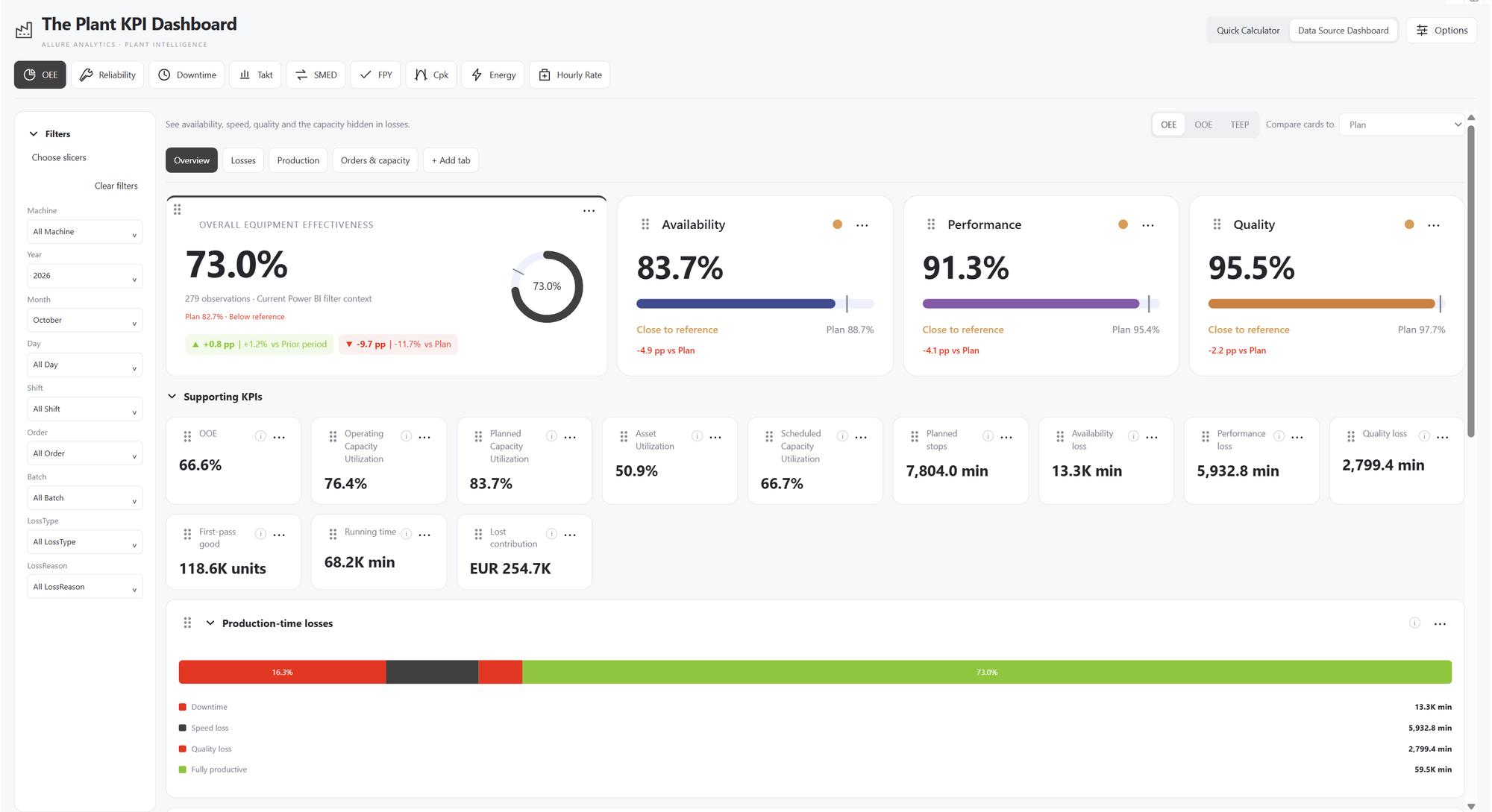Click the factory logo icon
The width and height of the screenshot is (1492, 812).
[x=24, y=30]
